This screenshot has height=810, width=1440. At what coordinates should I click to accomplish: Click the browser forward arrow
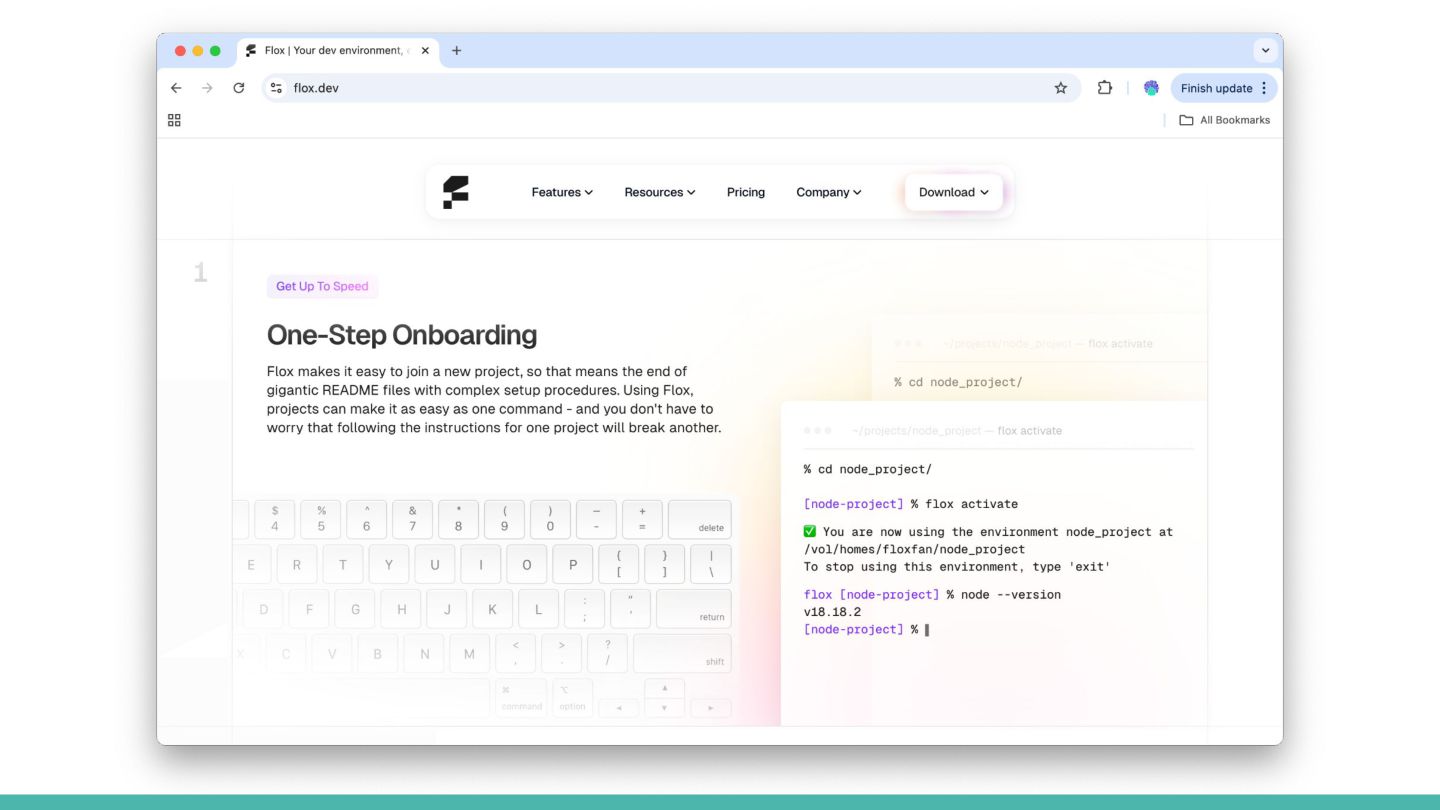pyautogui.click(x=207, y=88)
